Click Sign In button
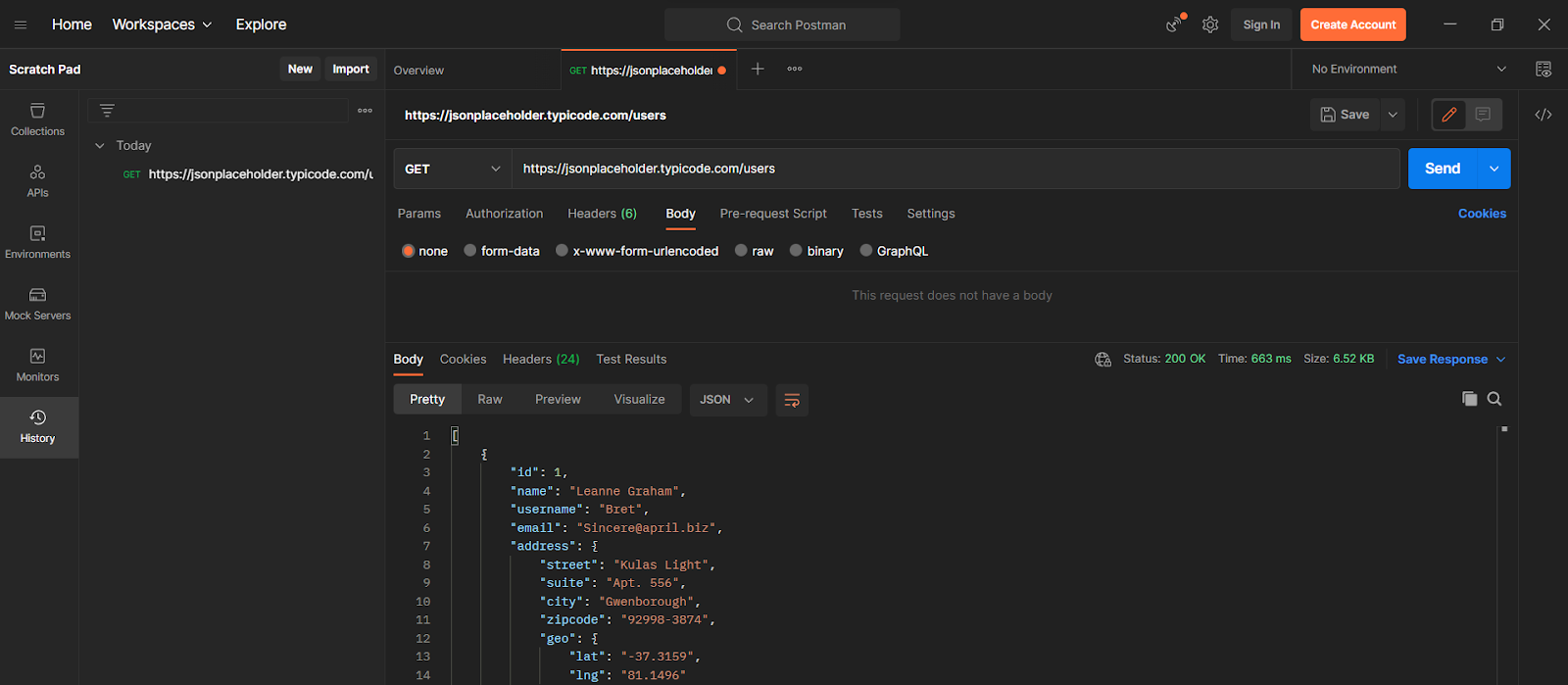Image resolution: width=1568 pixels, height=685 pixels. [1261, 24]
